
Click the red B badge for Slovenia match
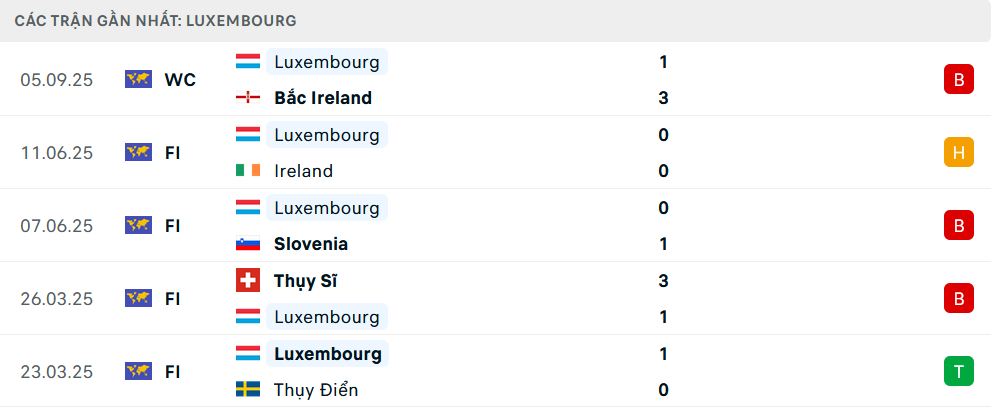(958, 226)
